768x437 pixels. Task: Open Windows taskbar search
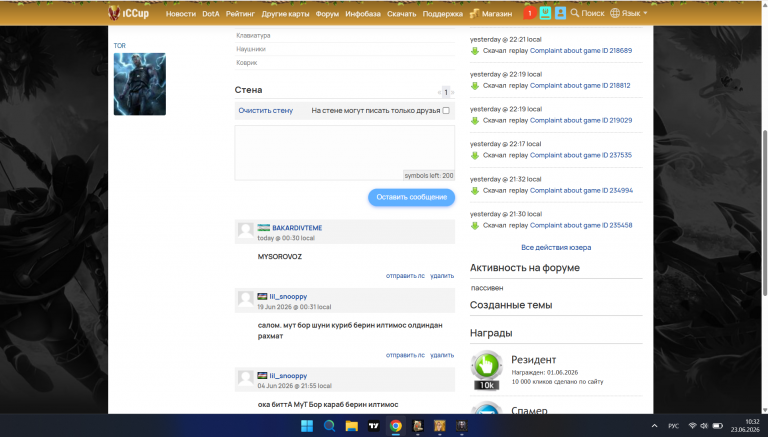(329, 426)
